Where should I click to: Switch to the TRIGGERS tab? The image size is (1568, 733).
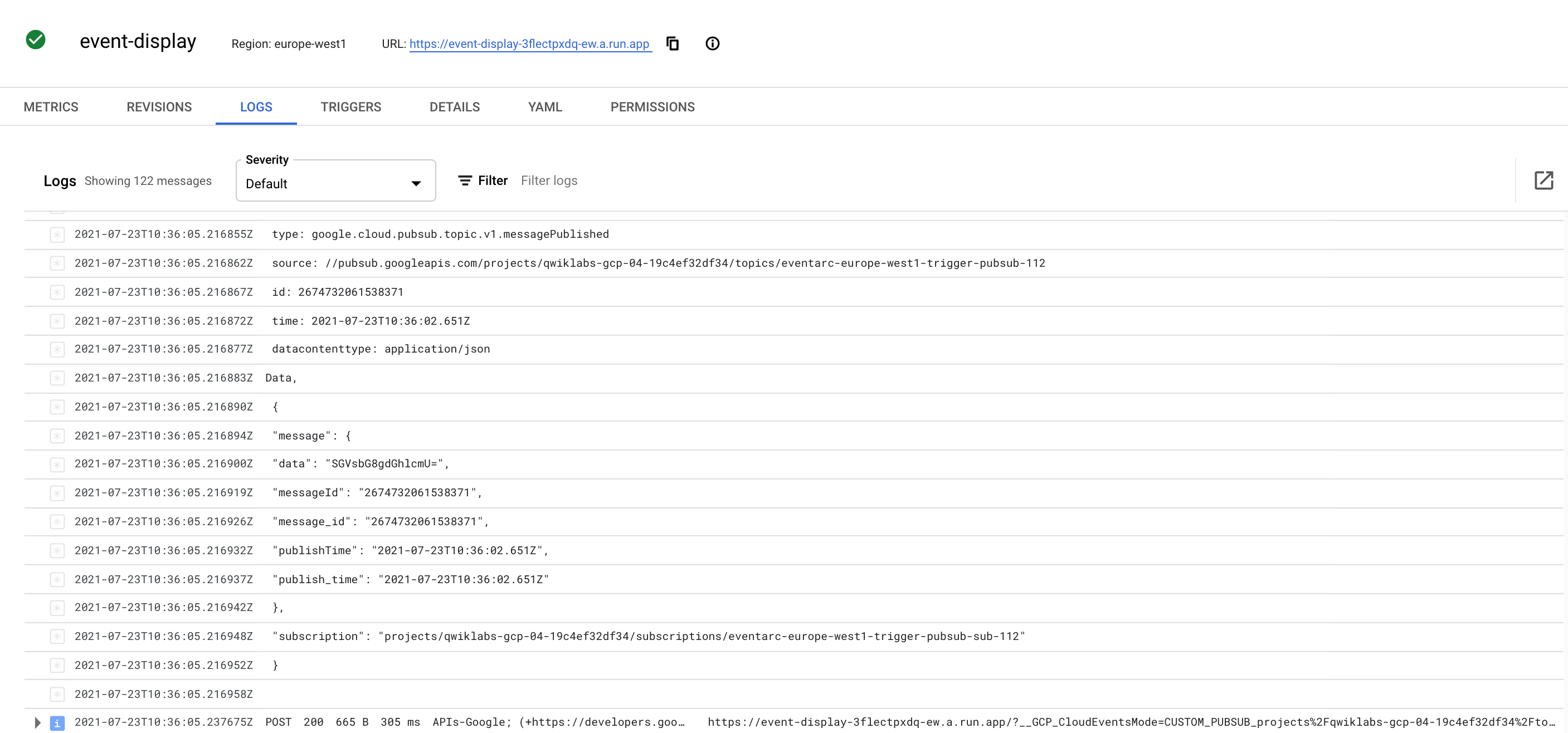350,106
